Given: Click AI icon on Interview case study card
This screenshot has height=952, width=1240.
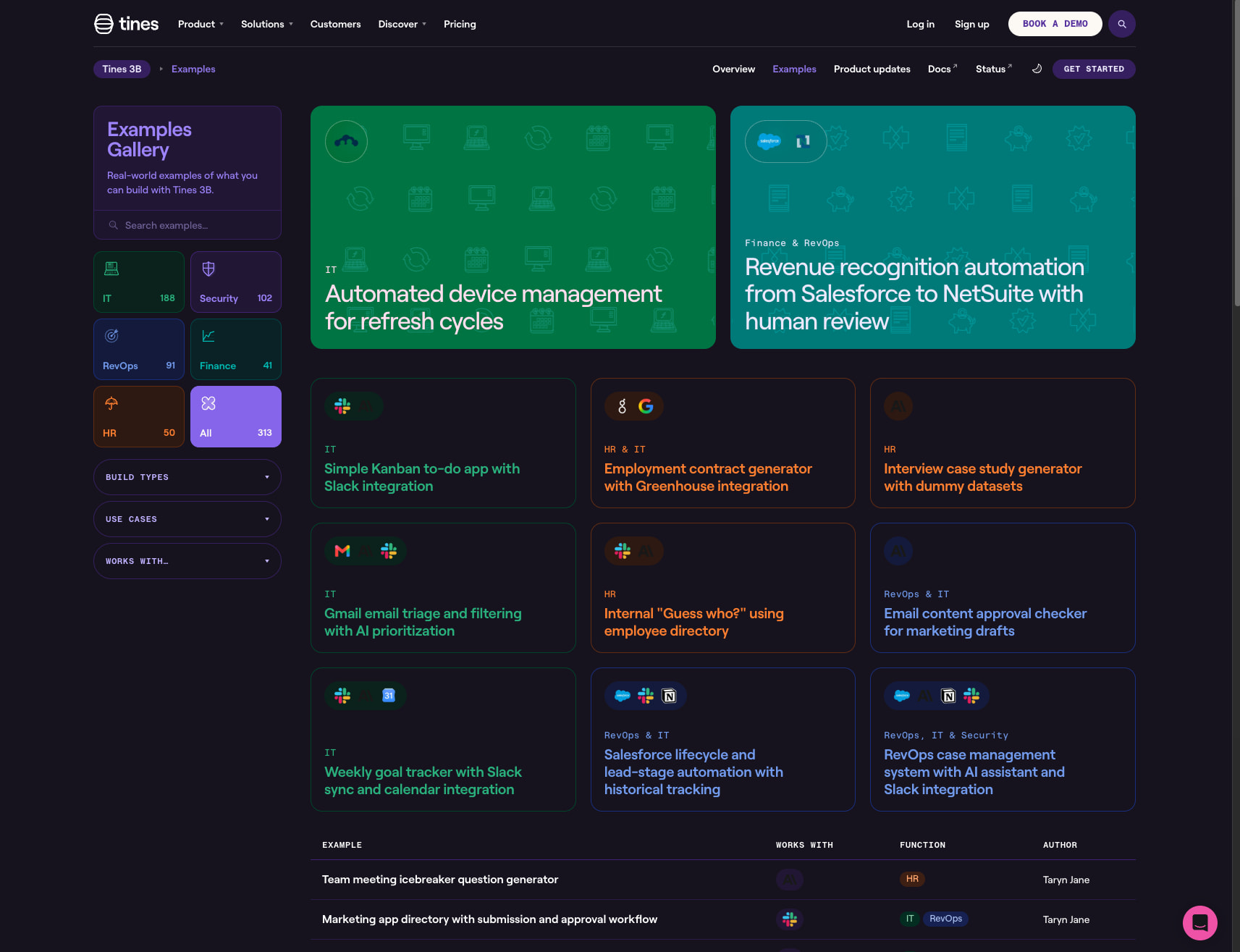Looking at the screenshot, I should coord(898,406).
